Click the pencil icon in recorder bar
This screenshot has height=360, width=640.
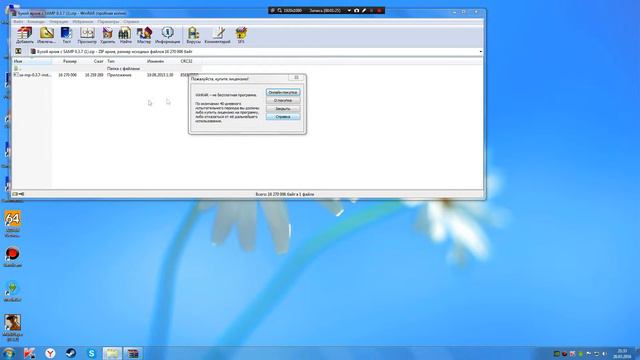[364, 11]
